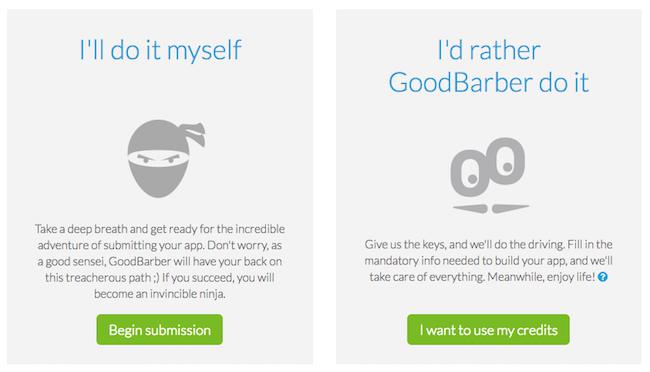Click the "Meanwhile, enjoy life!" text
This screenshot has height=372, width=650.
[x=541, y=277]
